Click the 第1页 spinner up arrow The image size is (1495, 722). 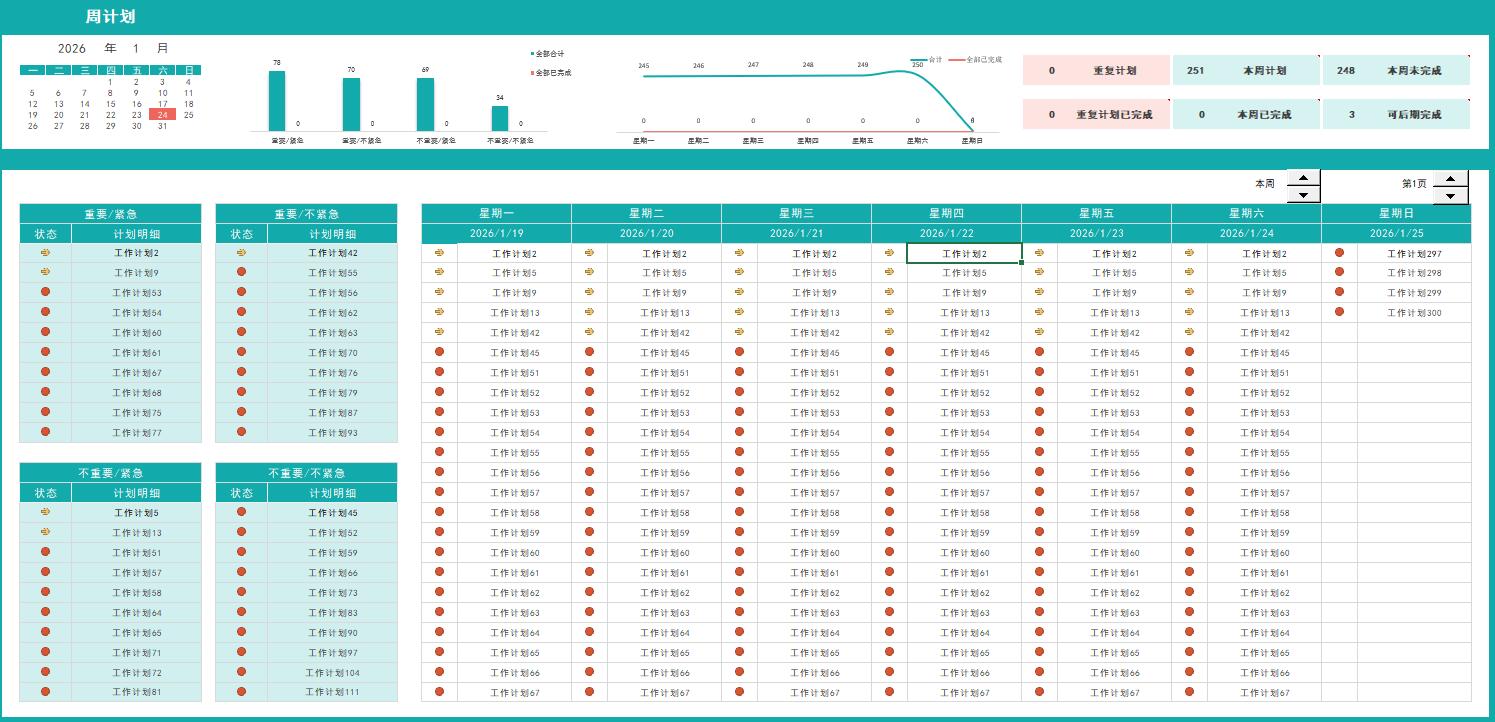tap(1450, 179)
